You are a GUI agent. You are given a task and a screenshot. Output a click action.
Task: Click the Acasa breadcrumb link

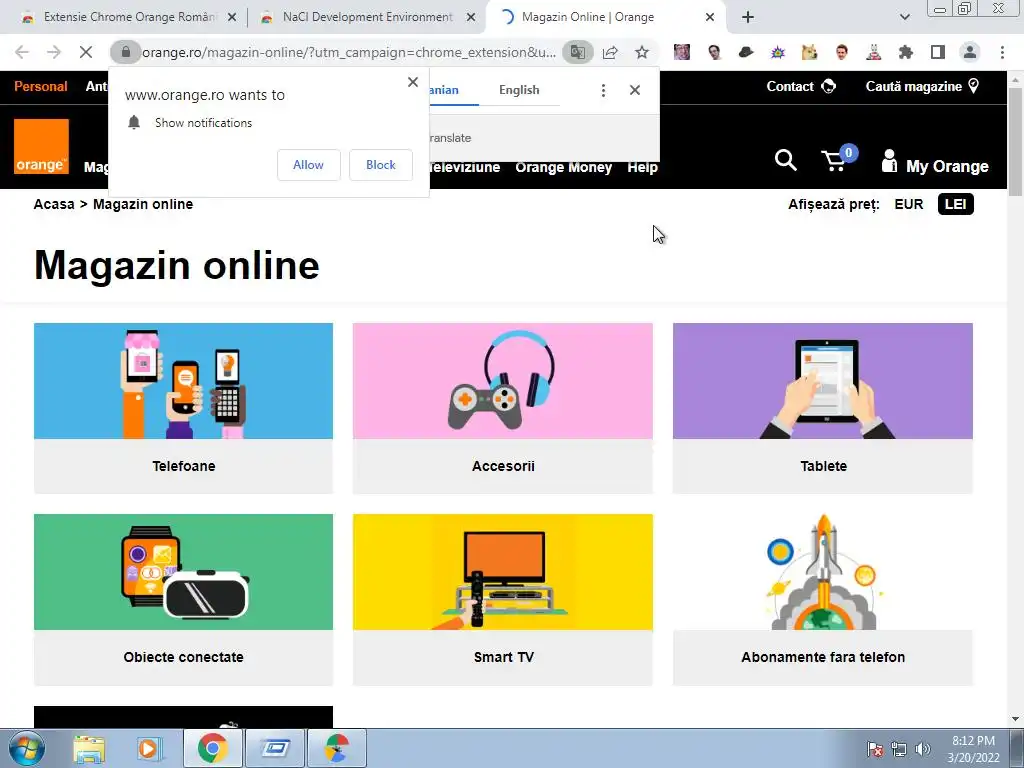click(x=54, y=204)
